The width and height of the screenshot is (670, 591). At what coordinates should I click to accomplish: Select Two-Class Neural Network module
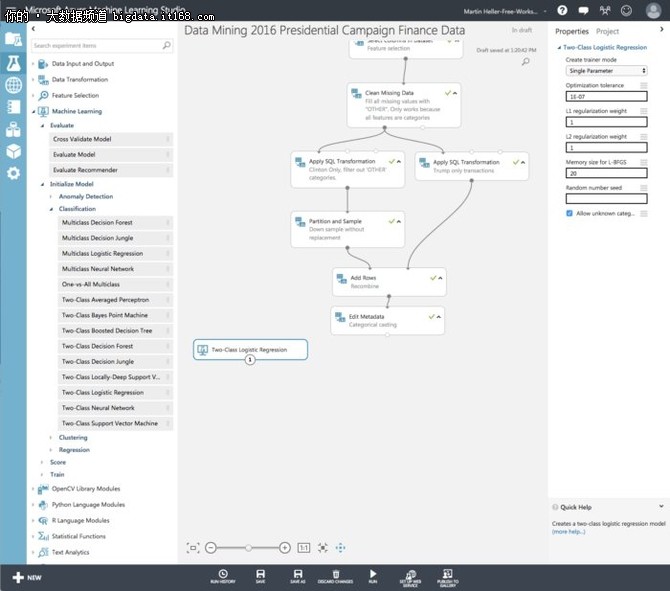pyautogui.click(x=115, y=408)
